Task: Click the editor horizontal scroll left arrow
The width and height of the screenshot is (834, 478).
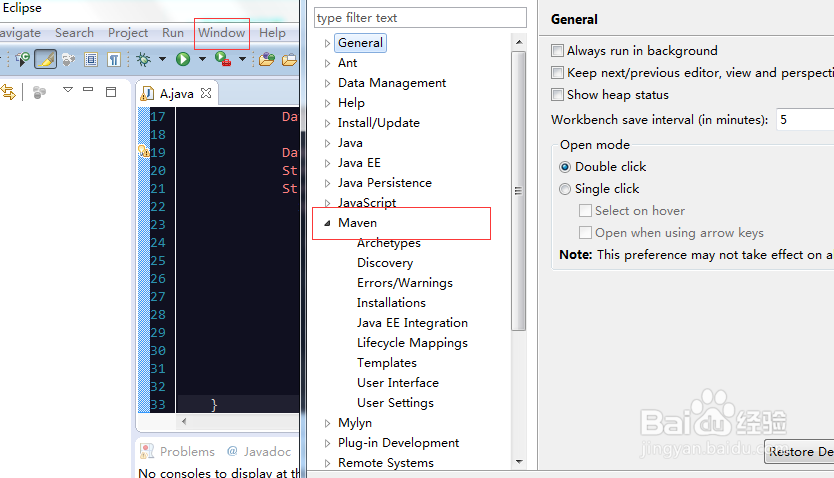Action: 184,422
